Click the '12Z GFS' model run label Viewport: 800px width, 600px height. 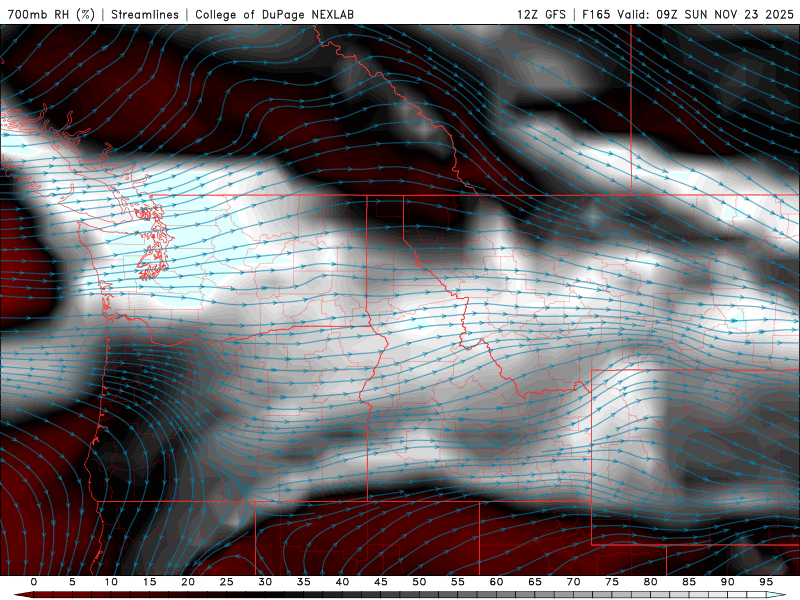click(x=541, y=14)
